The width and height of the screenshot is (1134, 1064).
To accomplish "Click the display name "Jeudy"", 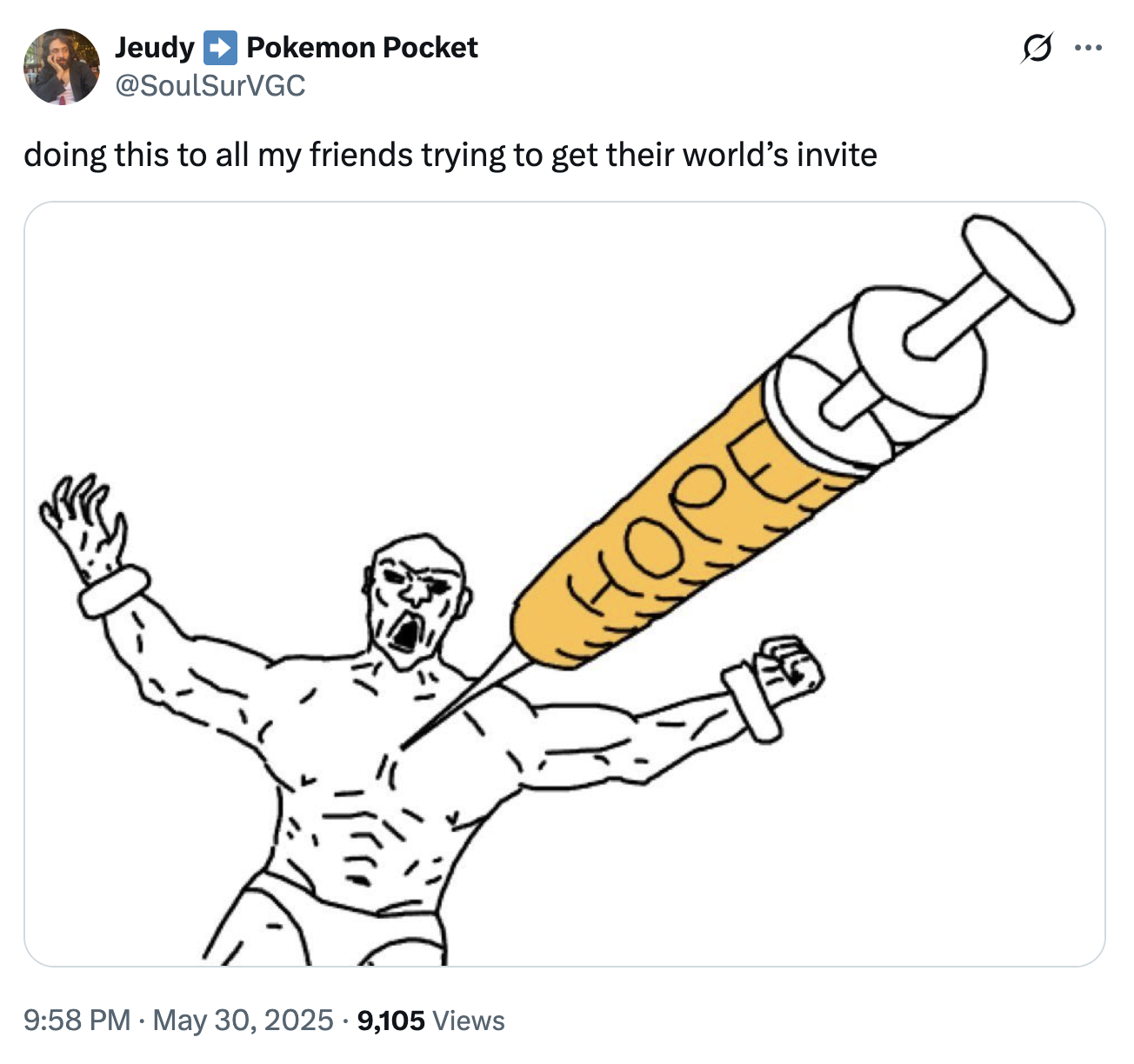I will 155,48.
